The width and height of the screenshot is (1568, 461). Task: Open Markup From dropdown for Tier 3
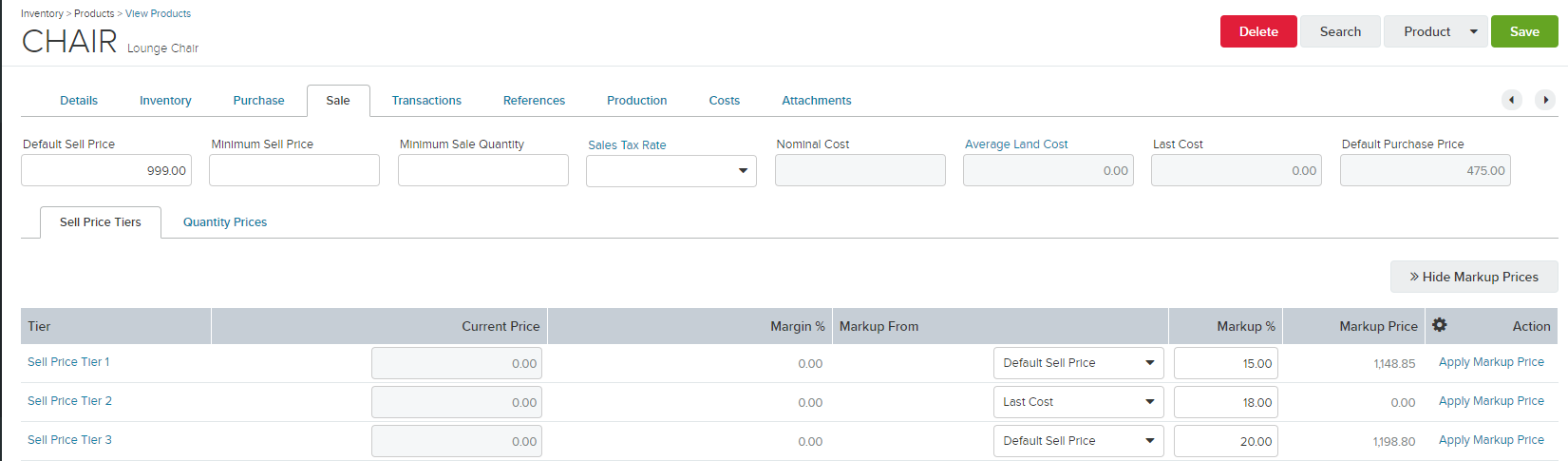[1079, 441]
